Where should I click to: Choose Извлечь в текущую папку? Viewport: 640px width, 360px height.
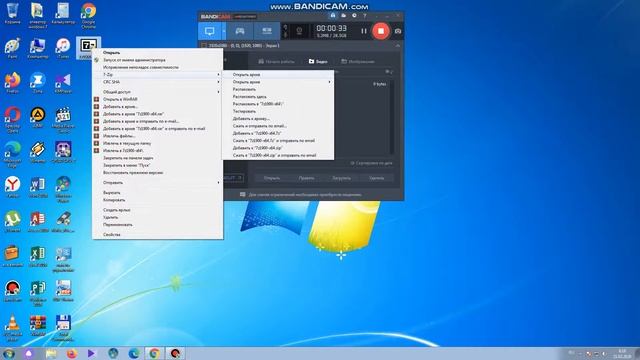coord(158,143)
